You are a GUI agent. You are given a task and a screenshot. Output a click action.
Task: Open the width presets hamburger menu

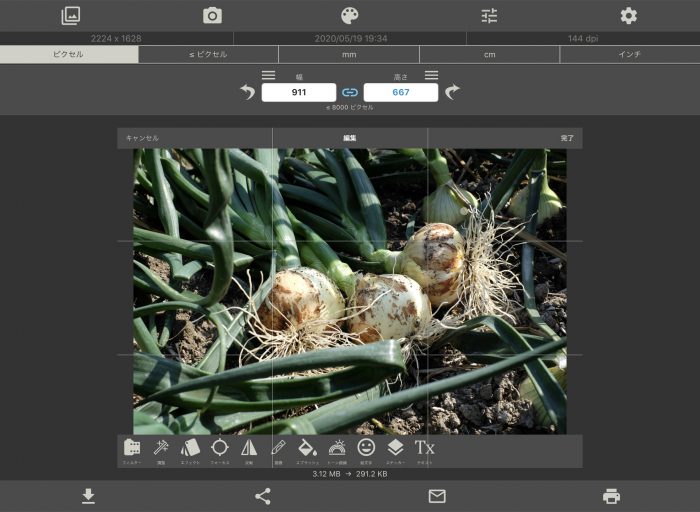click(x=268, y=75)
